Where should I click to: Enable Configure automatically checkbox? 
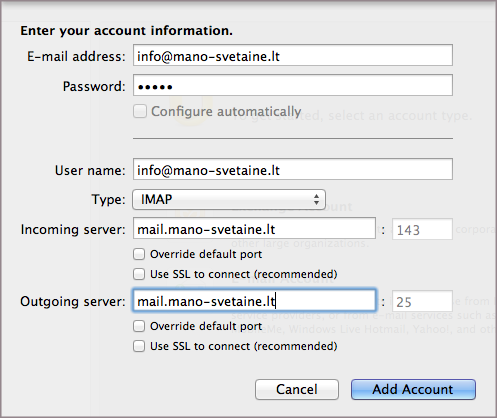tap(140, 111)
